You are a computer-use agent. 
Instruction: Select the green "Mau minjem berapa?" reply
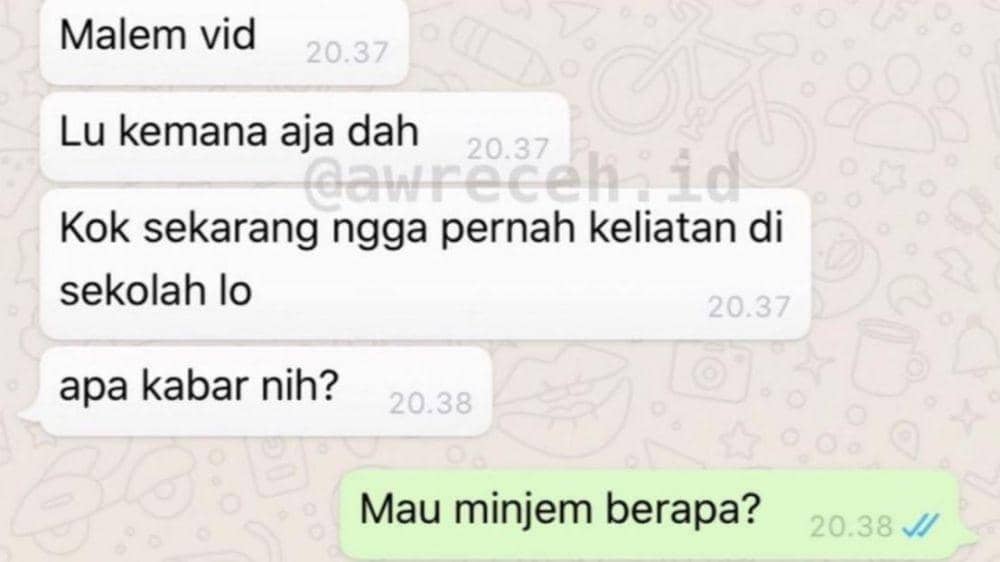[649, 514]
